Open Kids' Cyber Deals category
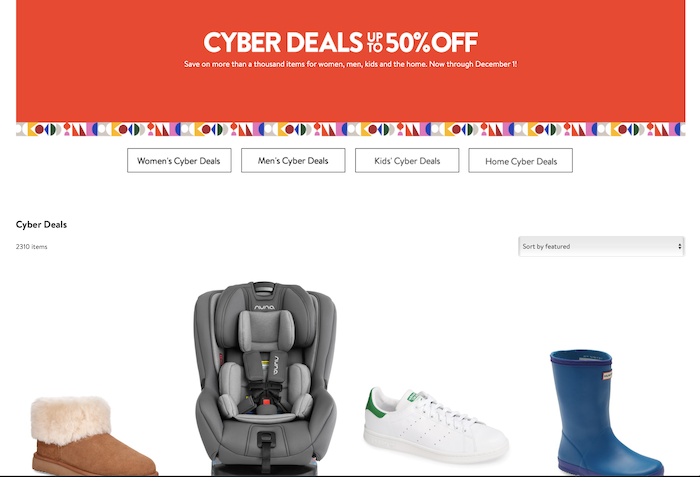The width and height of the screenshot is (700, 477). tap(407, 160)
